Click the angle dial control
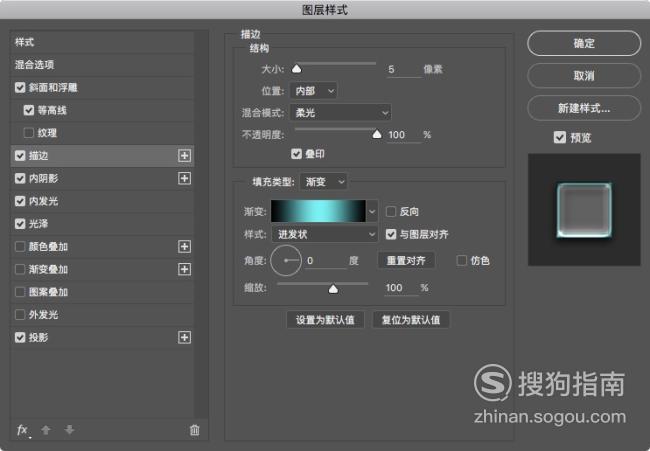The height and width of the screenshot is (451, 650). coord(286,261)
